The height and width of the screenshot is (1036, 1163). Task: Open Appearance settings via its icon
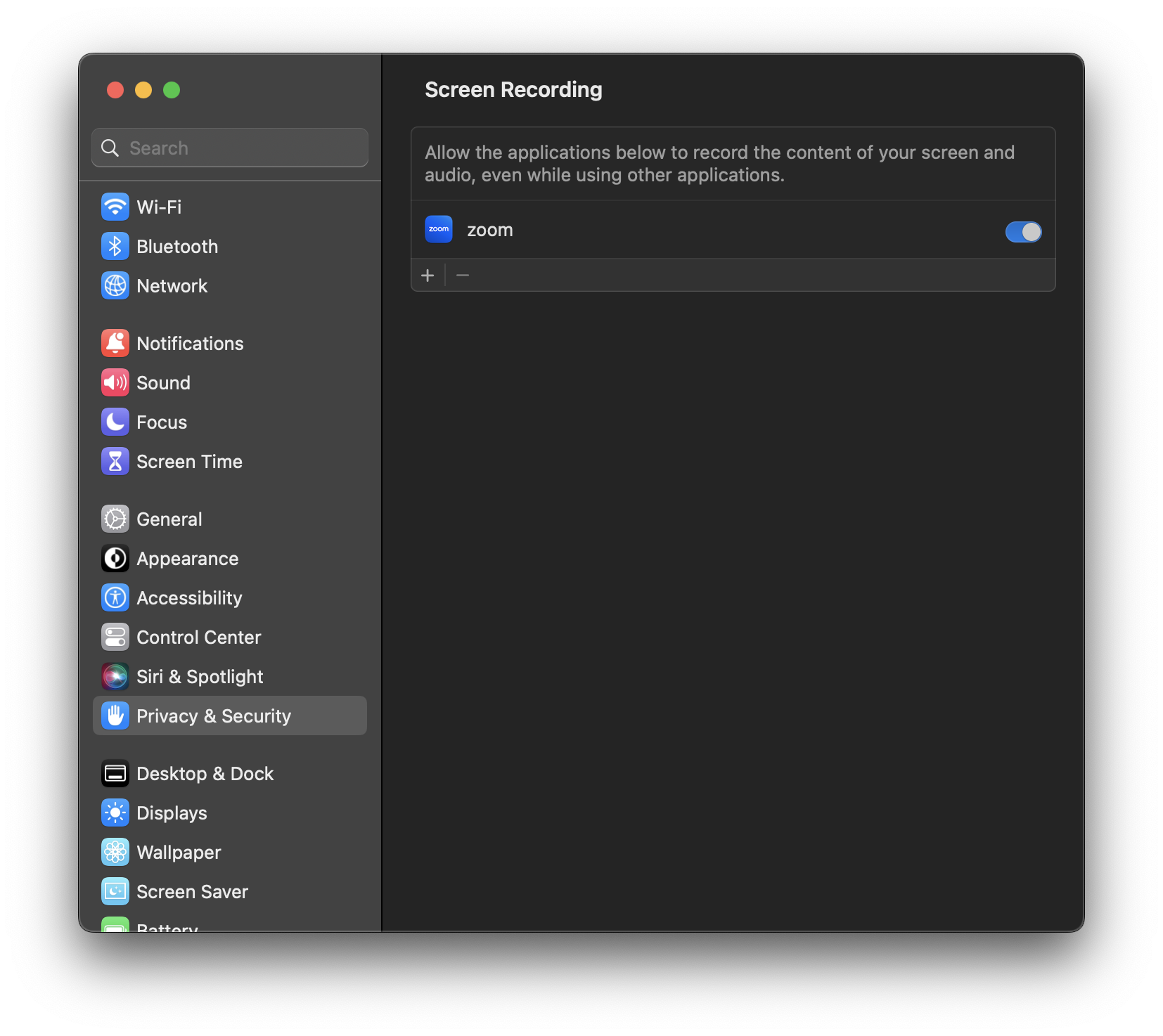(x=115, y=558)
